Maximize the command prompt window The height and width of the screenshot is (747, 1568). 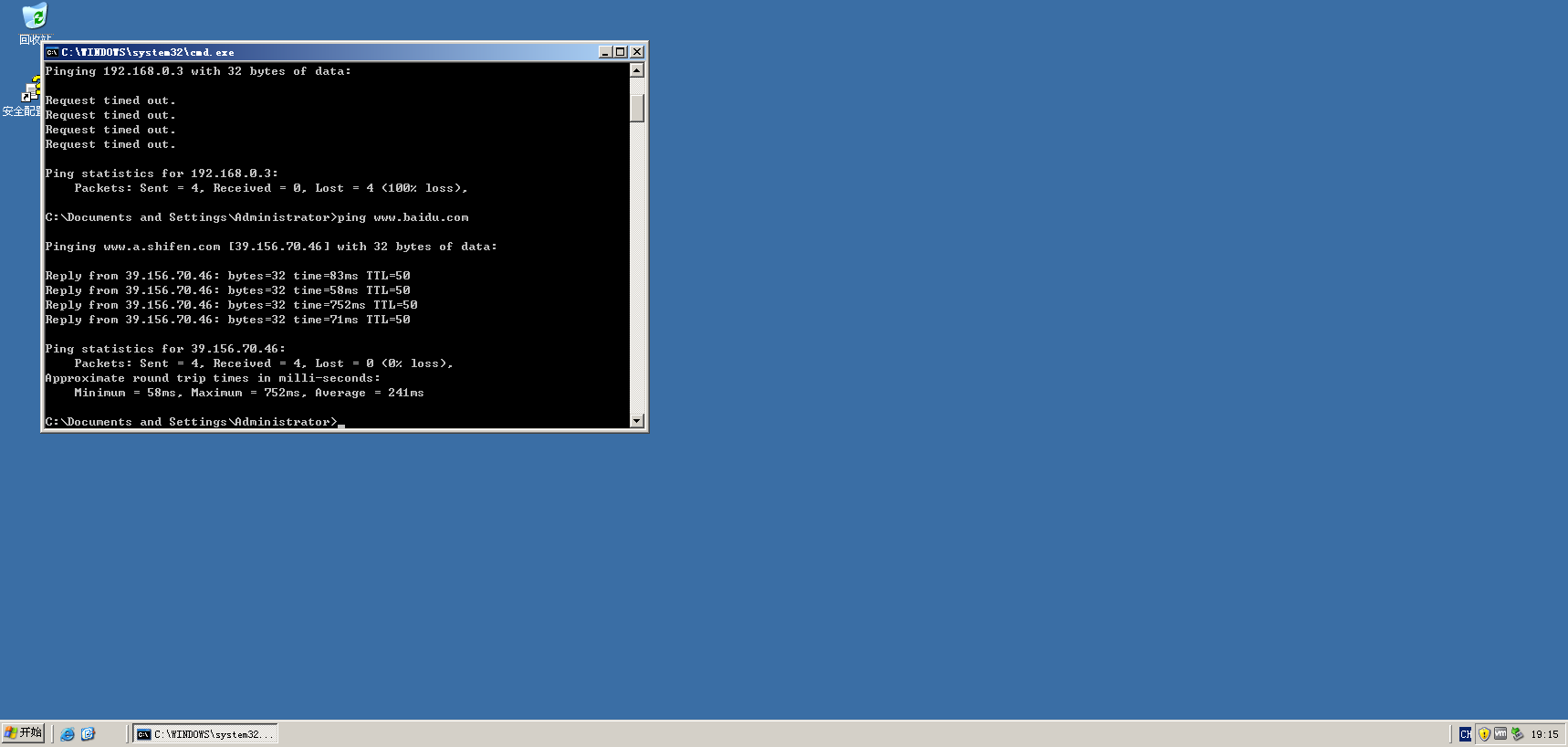[621, 52]
